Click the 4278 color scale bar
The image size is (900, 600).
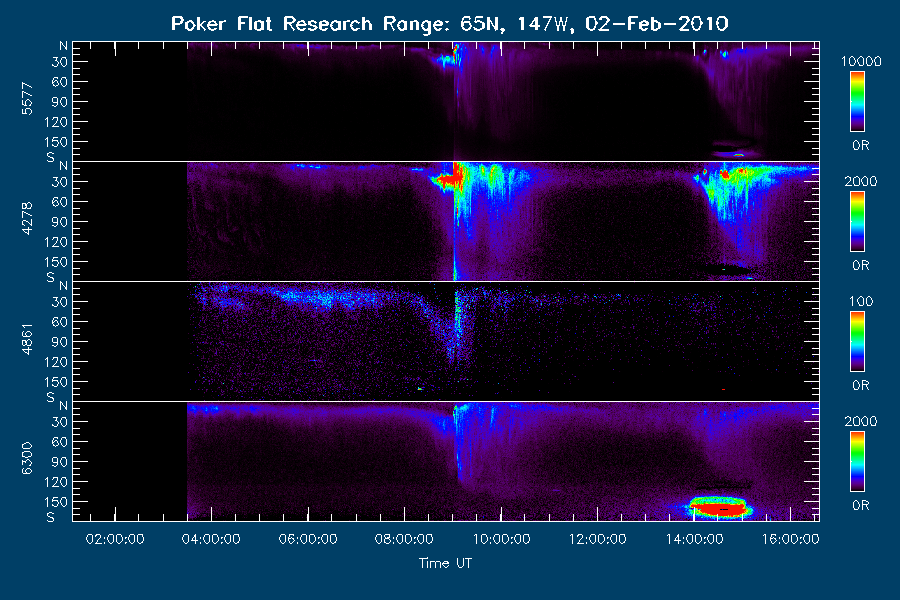(858, 222)
